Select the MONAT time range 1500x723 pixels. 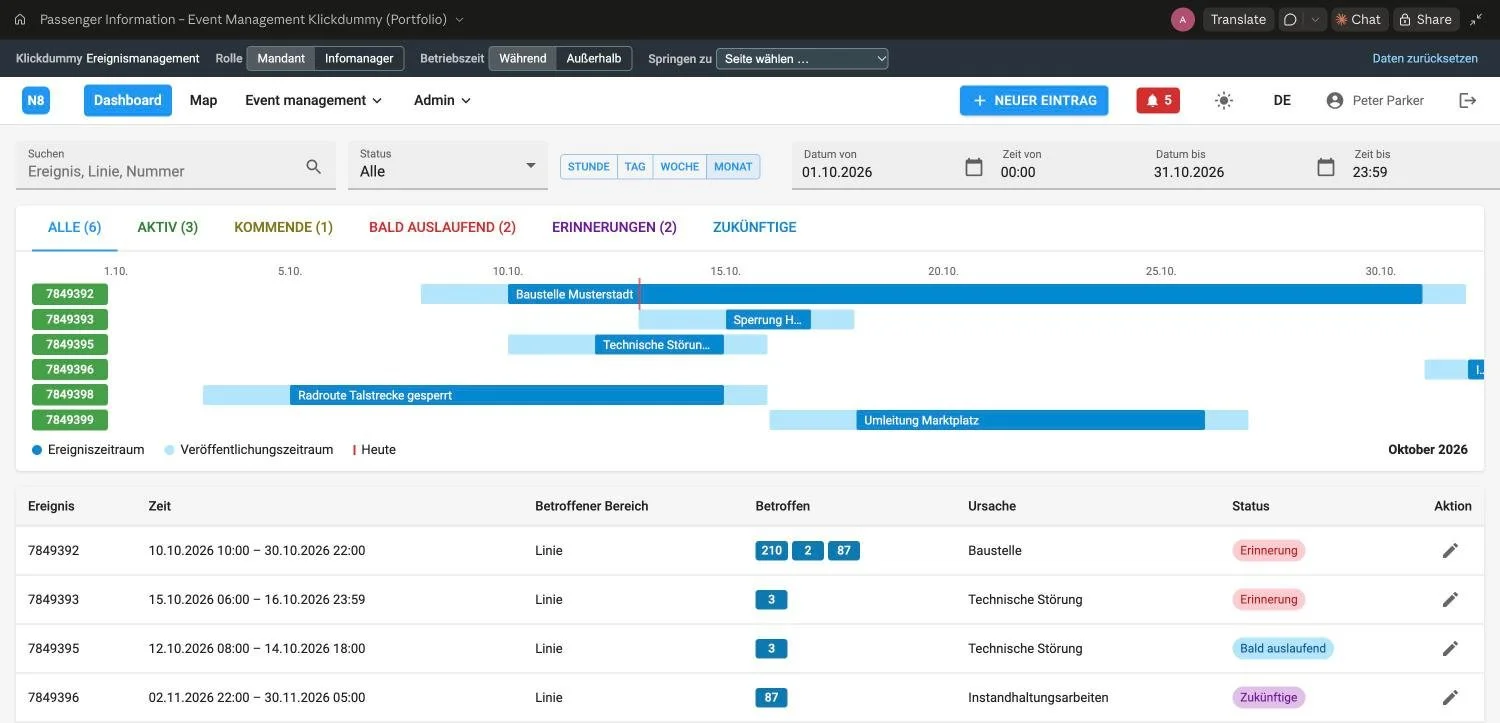tap(733, 167)
